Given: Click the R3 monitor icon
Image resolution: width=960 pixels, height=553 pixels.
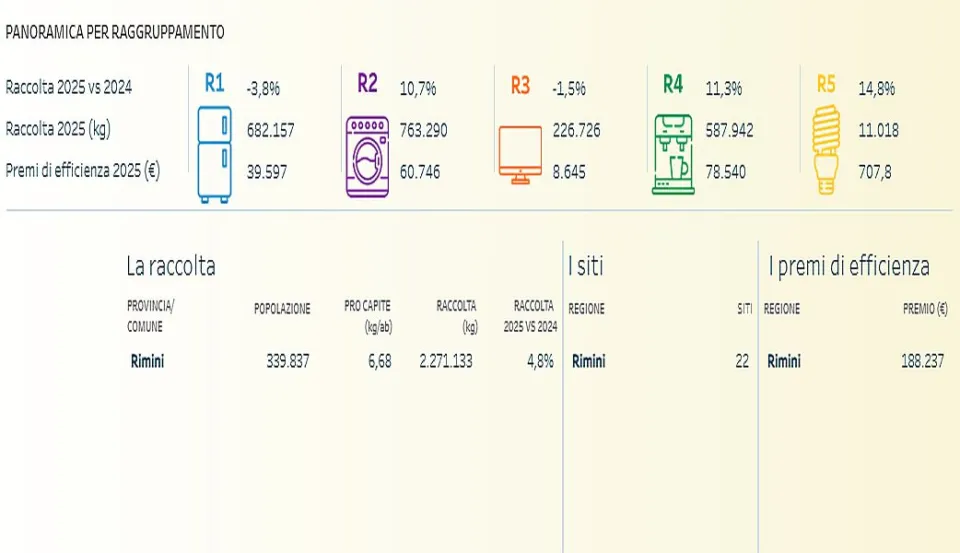Looking at the screenshot, I should [519, 155].
